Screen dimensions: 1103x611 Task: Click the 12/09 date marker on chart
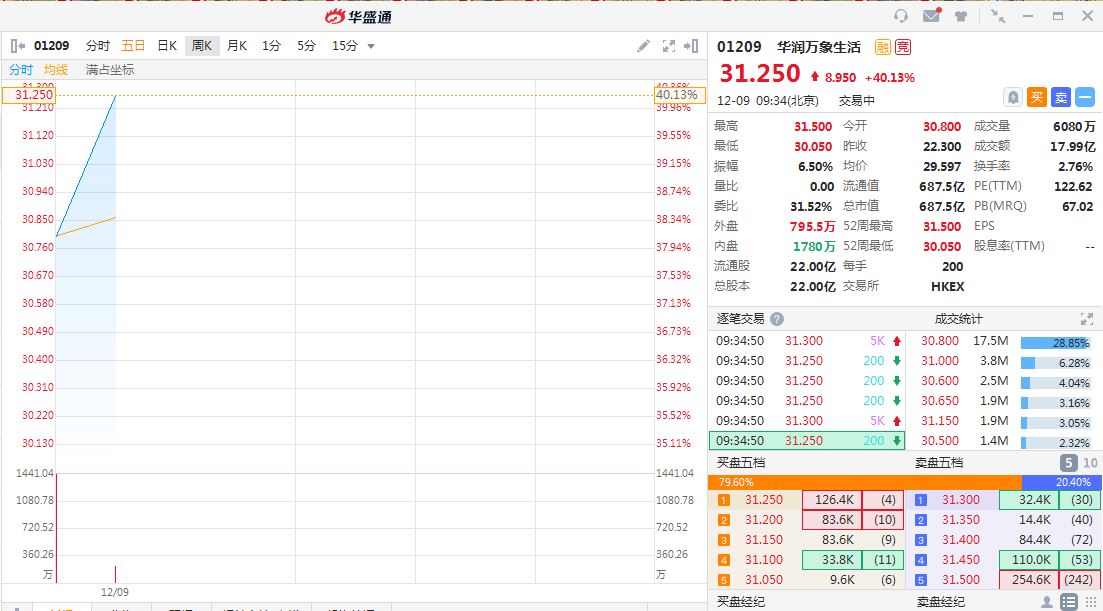115,592
